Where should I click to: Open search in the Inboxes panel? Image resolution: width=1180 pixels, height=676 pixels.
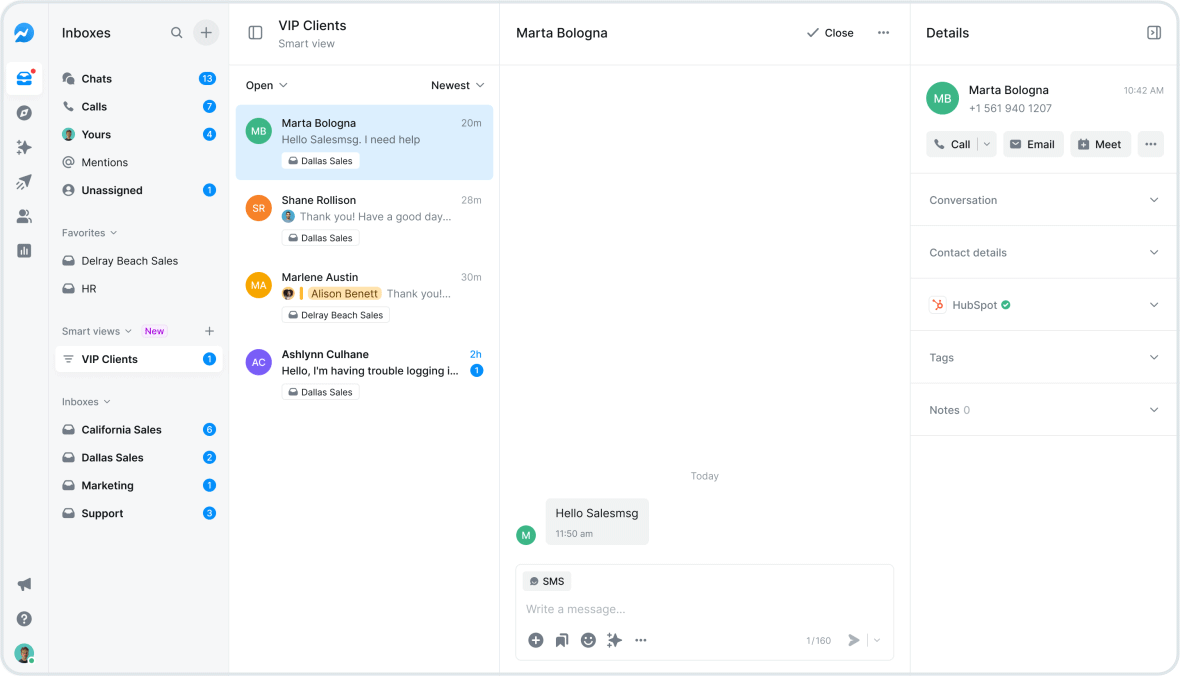[176, 32]
